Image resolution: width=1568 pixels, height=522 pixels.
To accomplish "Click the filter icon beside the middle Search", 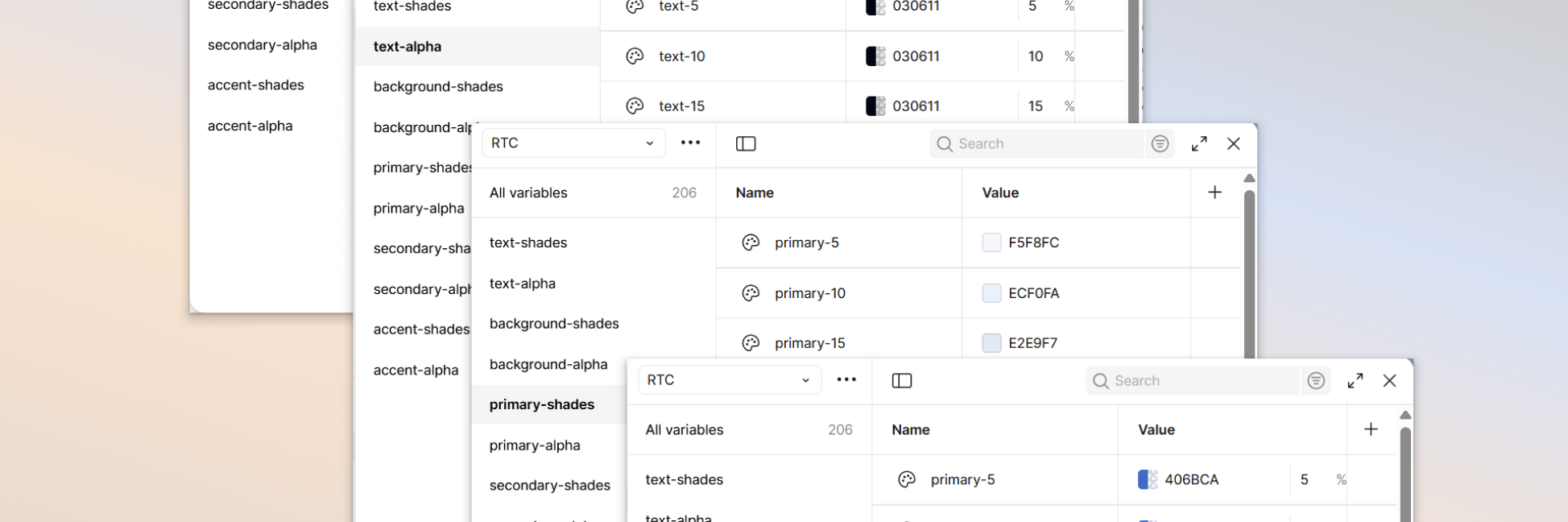I will point(1160,143).
